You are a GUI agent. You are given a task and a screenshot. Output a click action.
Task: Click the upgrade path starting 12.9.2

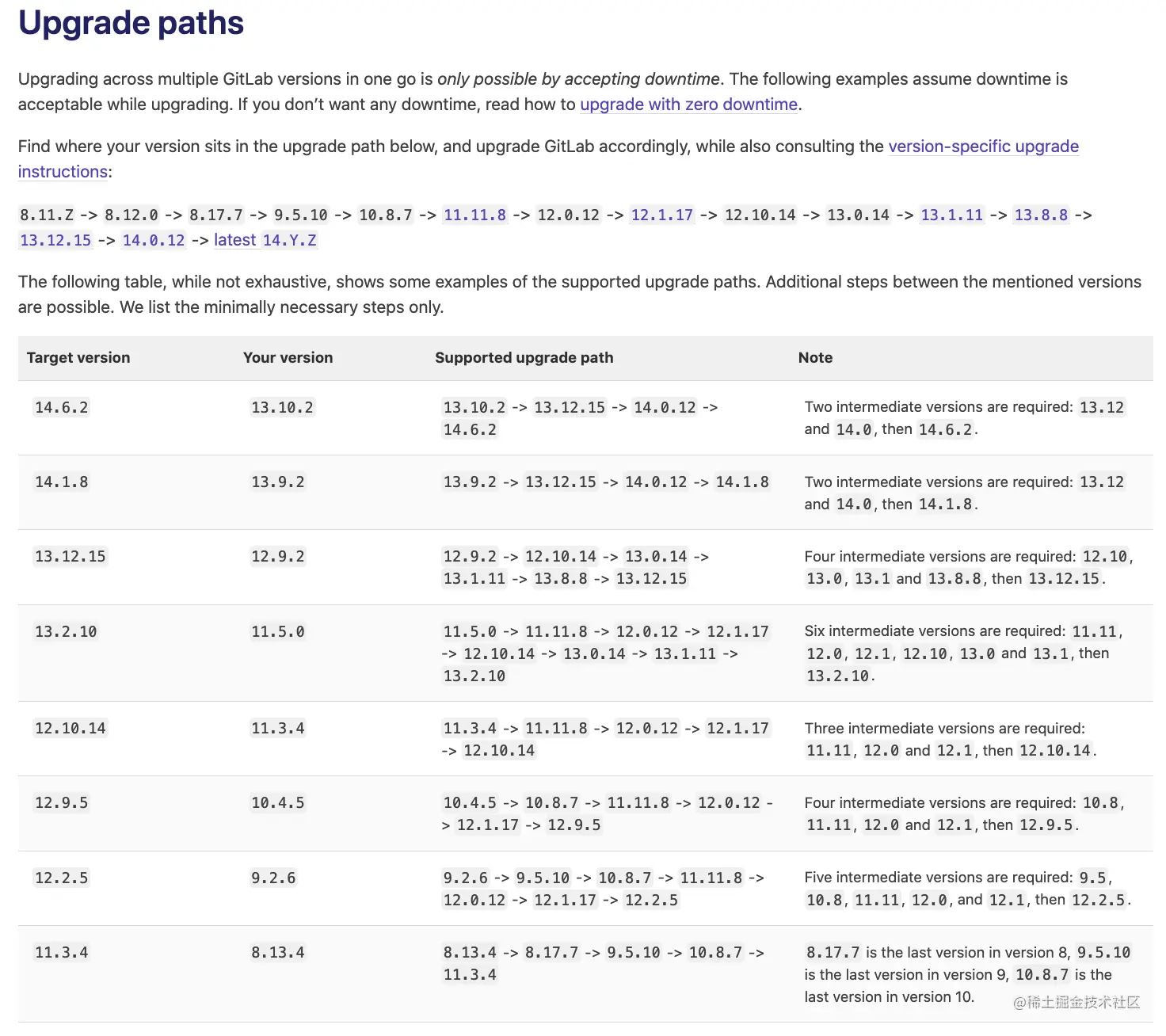coord(576,567)
